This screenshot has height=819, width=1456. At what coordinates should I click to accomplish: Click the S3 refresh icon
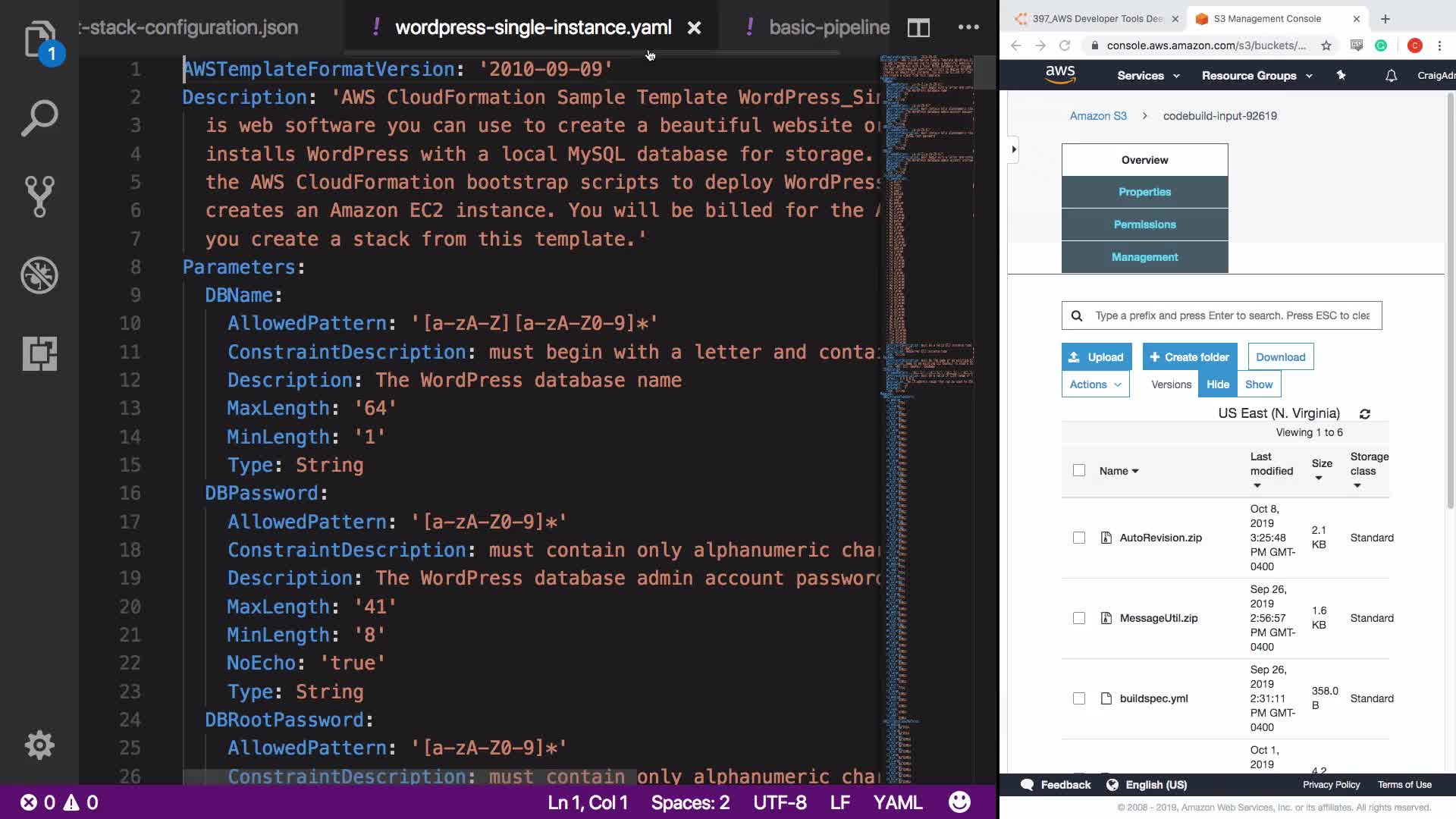coord(1365,414)
